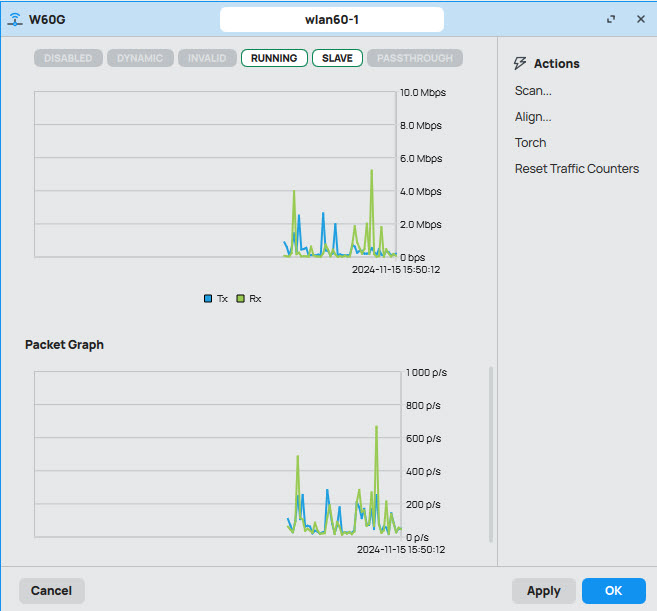
Task: Click the 6.0 Mbps axis label
Action: tap(421, 159)
